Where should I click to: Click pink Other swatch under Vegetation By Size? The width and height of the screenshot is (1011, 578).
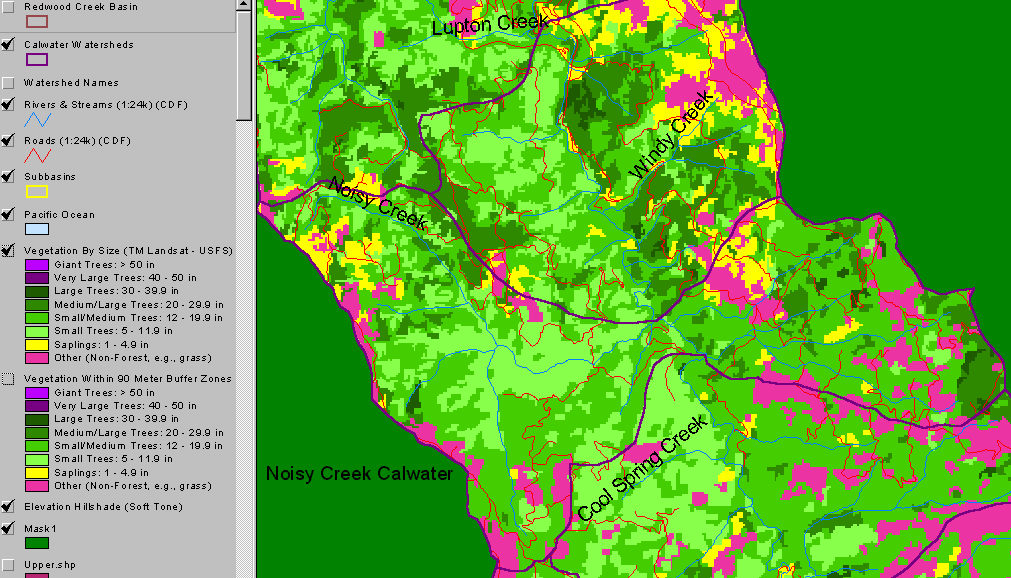37,358
